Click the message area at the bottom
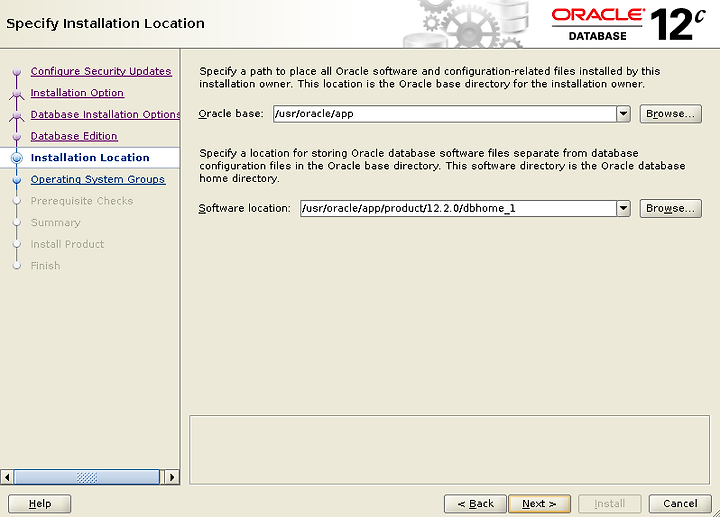Image resolution: width=720 pixels, height=517 pixels. 450,450
